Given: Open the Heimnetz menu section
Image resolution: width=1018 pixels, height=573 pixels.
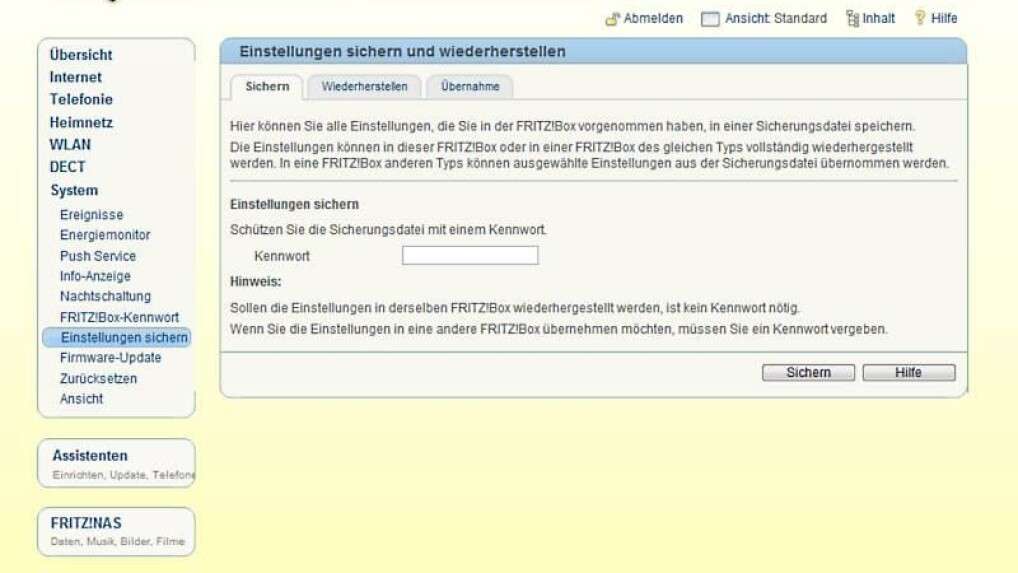Looking at the screenshot, I should [x=81, y=122].
